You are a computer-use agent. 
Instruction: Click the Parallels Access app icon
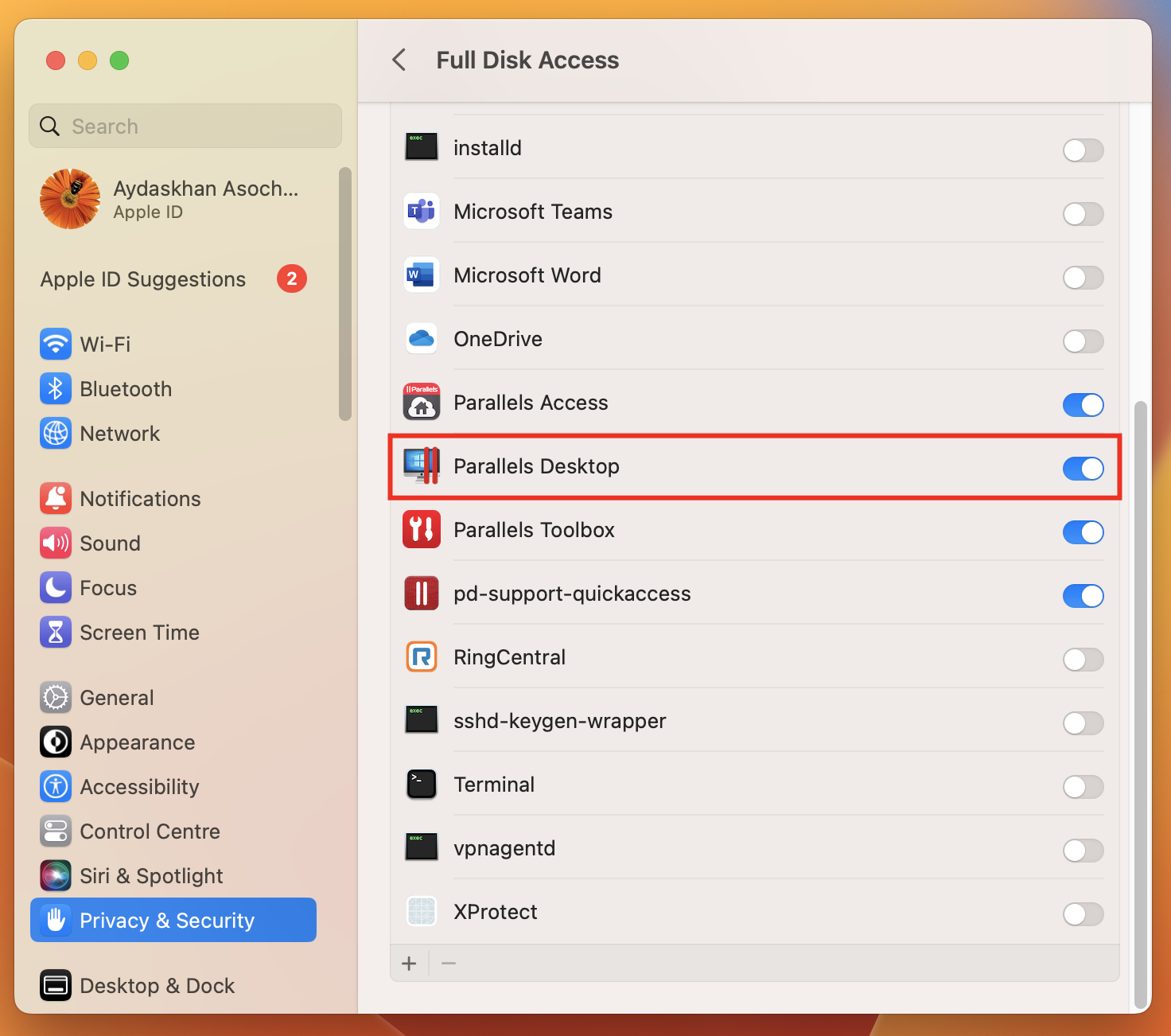point(422,402)
